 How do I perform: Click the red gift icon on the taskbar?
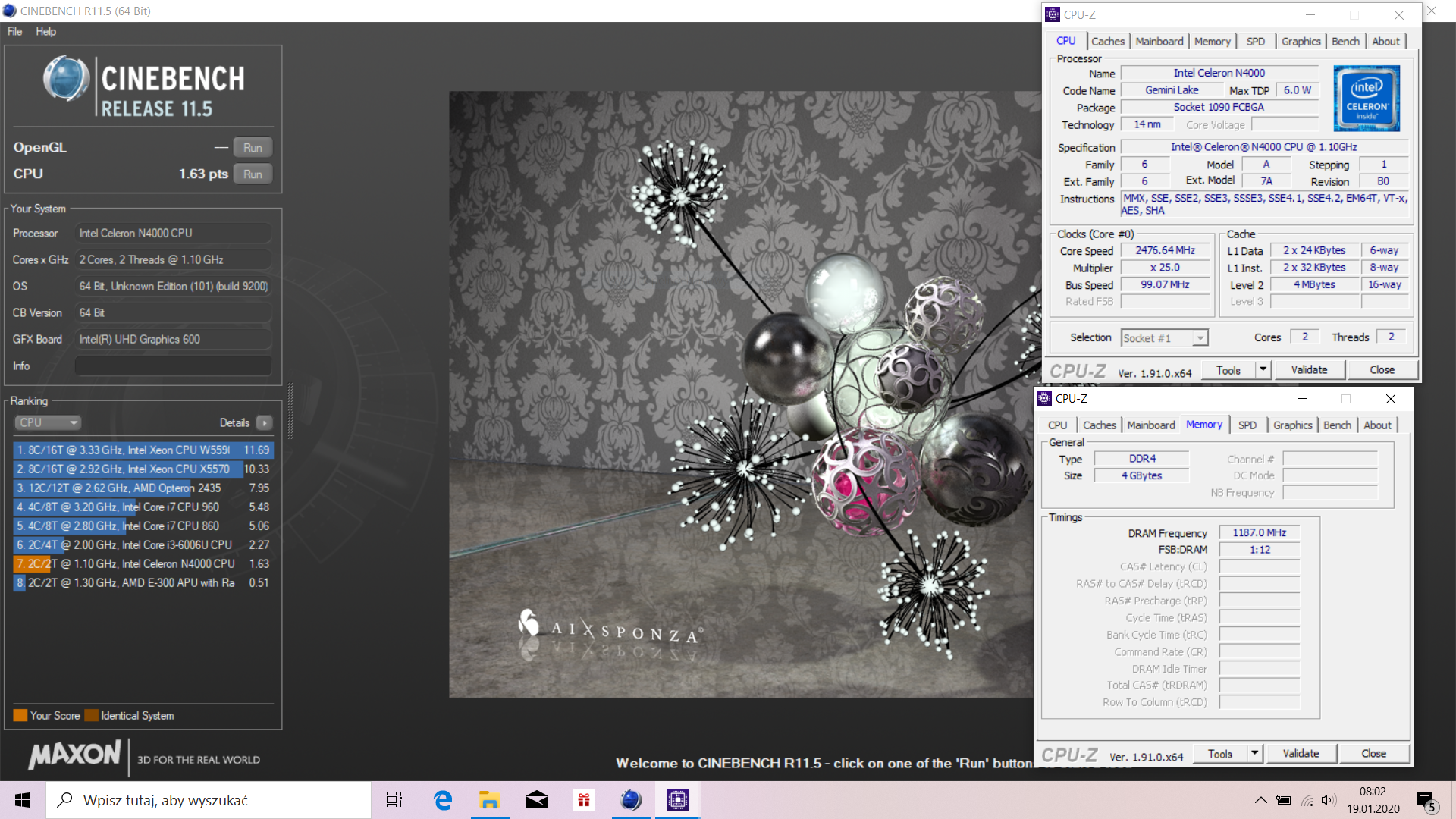coord(583,800)
